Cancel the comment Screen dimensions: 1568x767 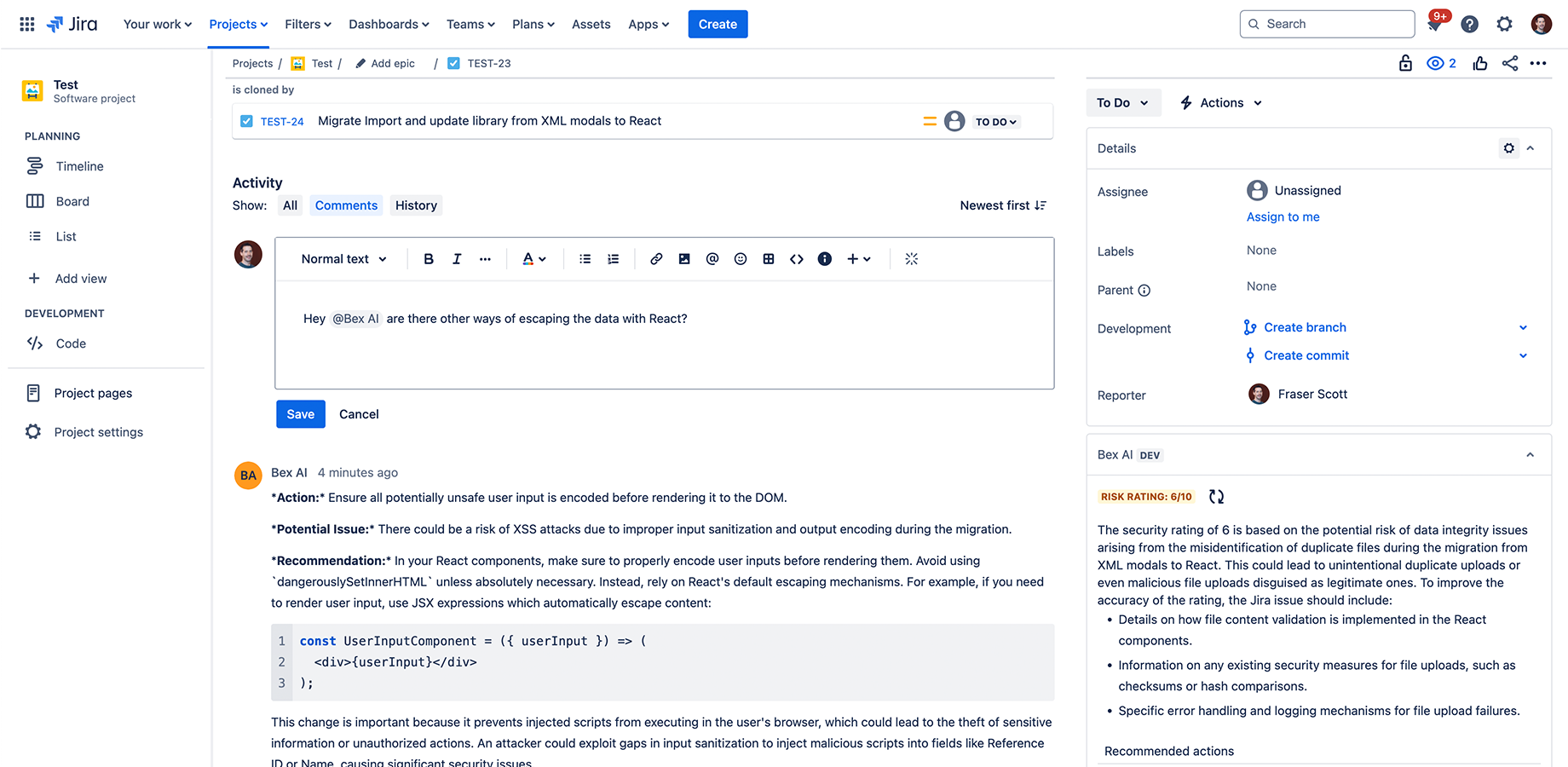point(359,414)
